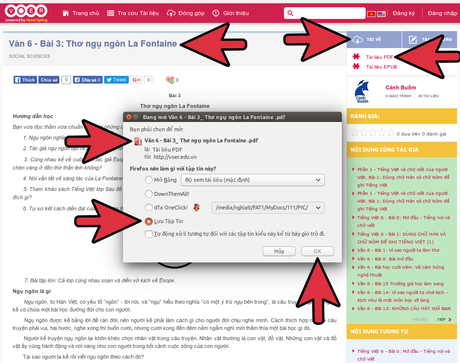The image size is (460, 363).
Task: Click the Tải về download tab
Action: (x=374, y=39)
